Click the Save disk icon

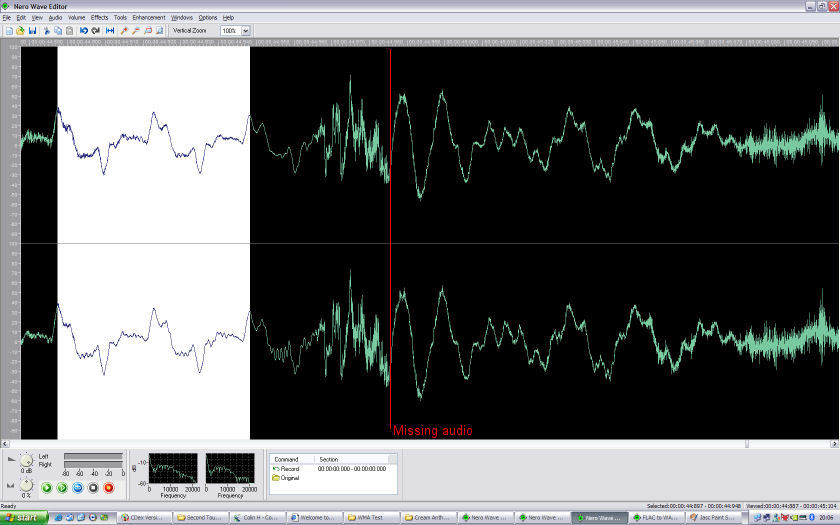[31, 31]
